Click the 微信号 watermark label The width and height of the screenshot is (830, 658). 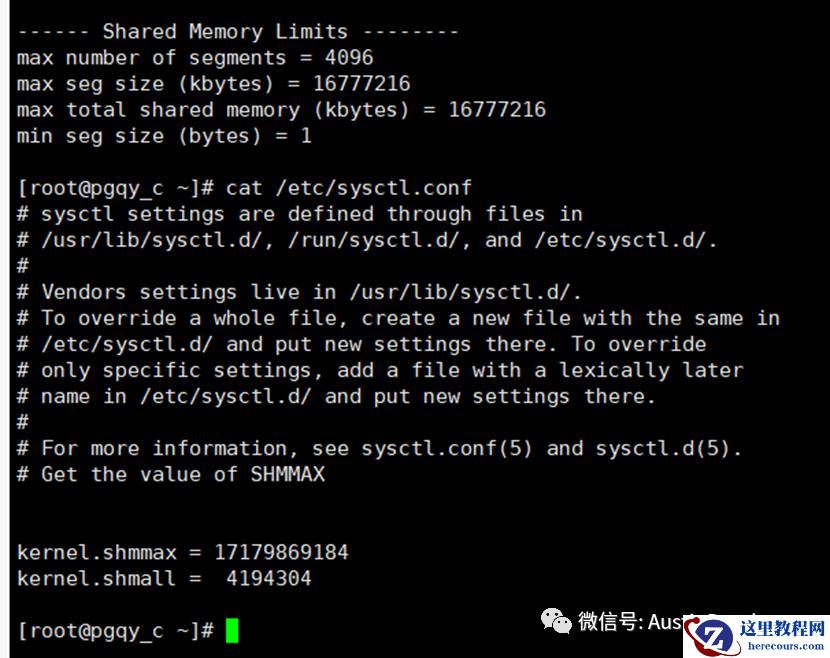607,620
